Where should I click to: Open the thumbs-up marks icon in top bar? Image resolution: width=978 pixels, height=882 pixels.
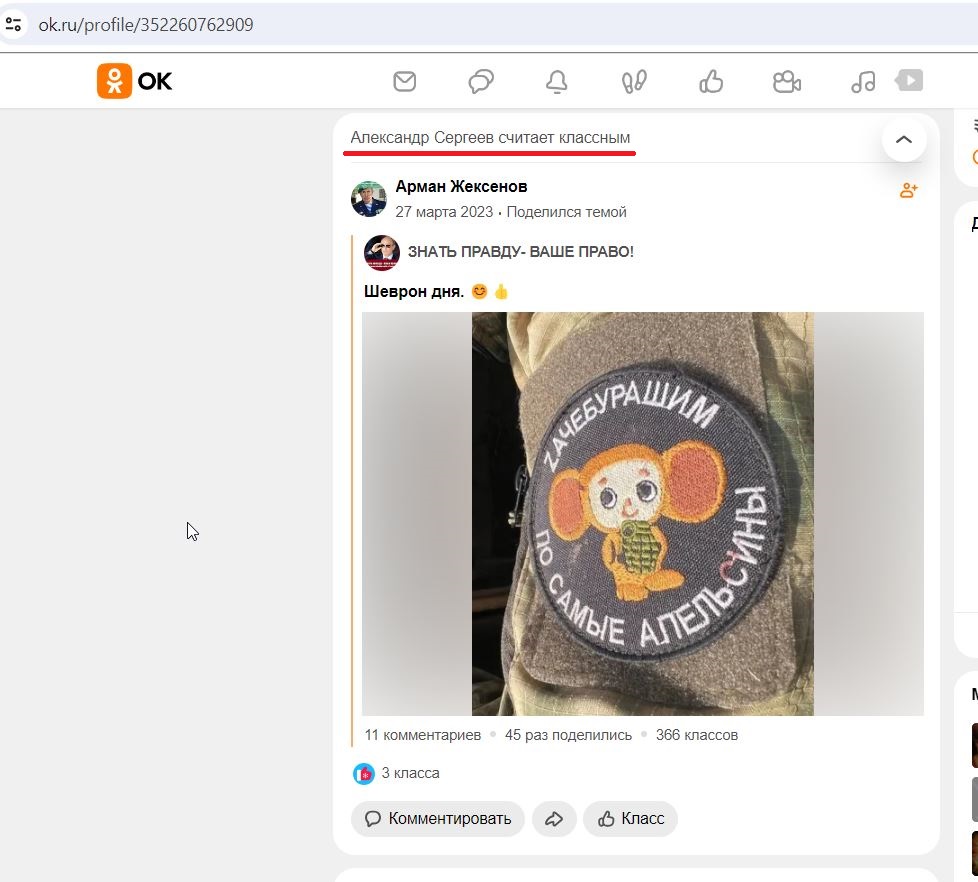(x=711, y=81)
